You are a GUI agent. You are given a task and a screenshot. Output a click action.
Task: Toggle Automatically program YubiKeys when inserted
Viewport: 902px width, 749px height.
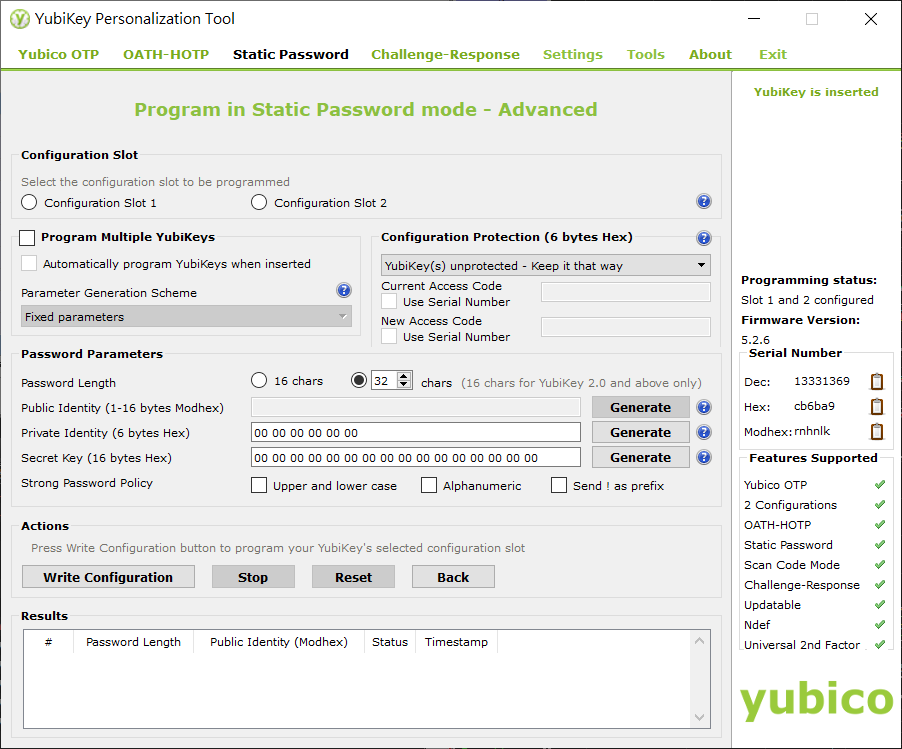pos(29,263)
